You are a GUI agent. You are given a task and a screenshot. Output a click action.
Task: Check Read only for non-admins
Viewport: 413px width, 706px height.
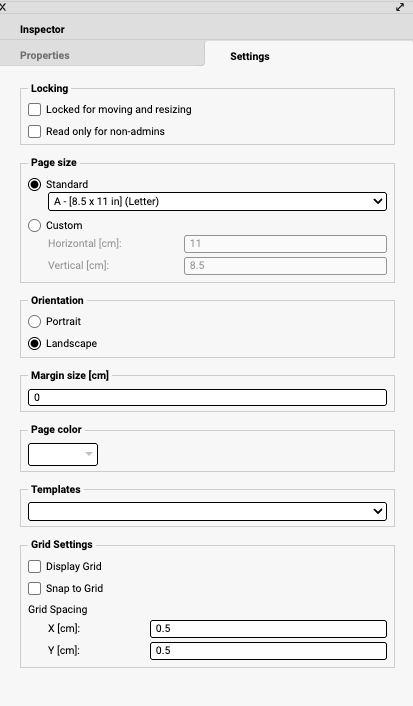[35, 131]
